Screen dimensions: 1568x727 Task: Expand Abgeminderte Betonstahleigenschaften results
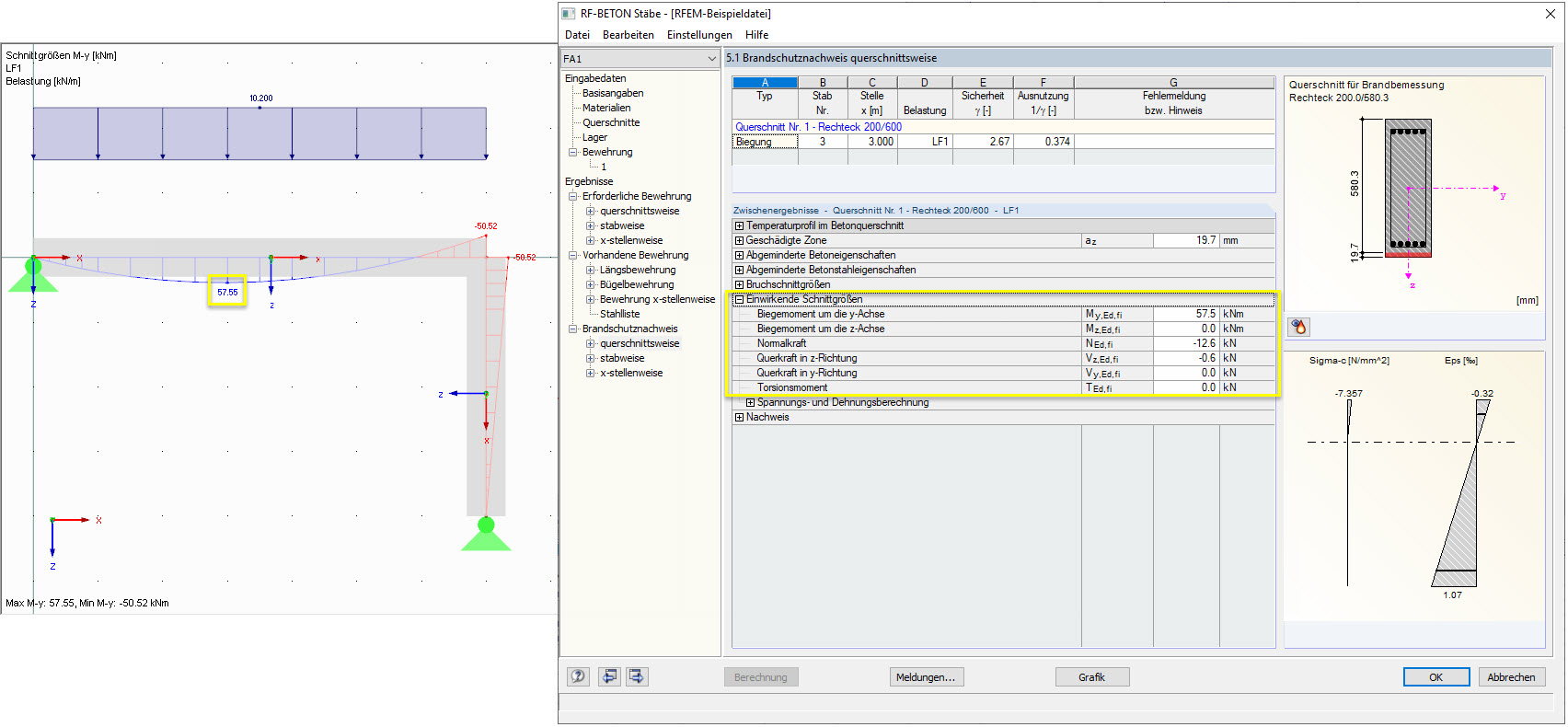pos(739,270)
